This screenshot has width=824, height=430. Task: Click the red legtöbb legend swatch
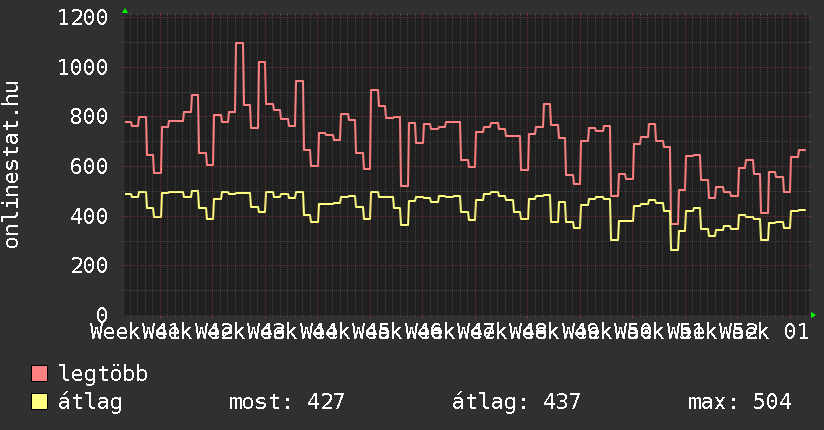pos(40,375)
